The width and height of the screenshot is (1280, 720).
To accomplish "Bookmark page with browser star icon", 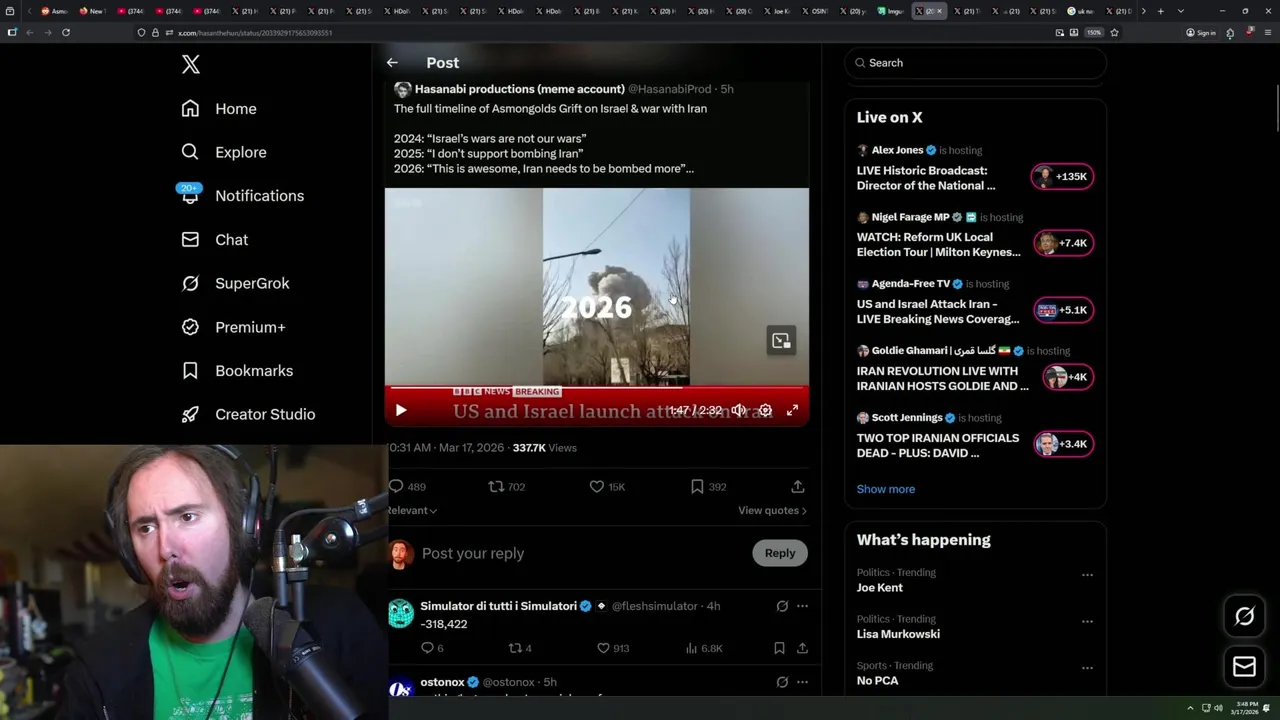I will tap(1114, 32).
